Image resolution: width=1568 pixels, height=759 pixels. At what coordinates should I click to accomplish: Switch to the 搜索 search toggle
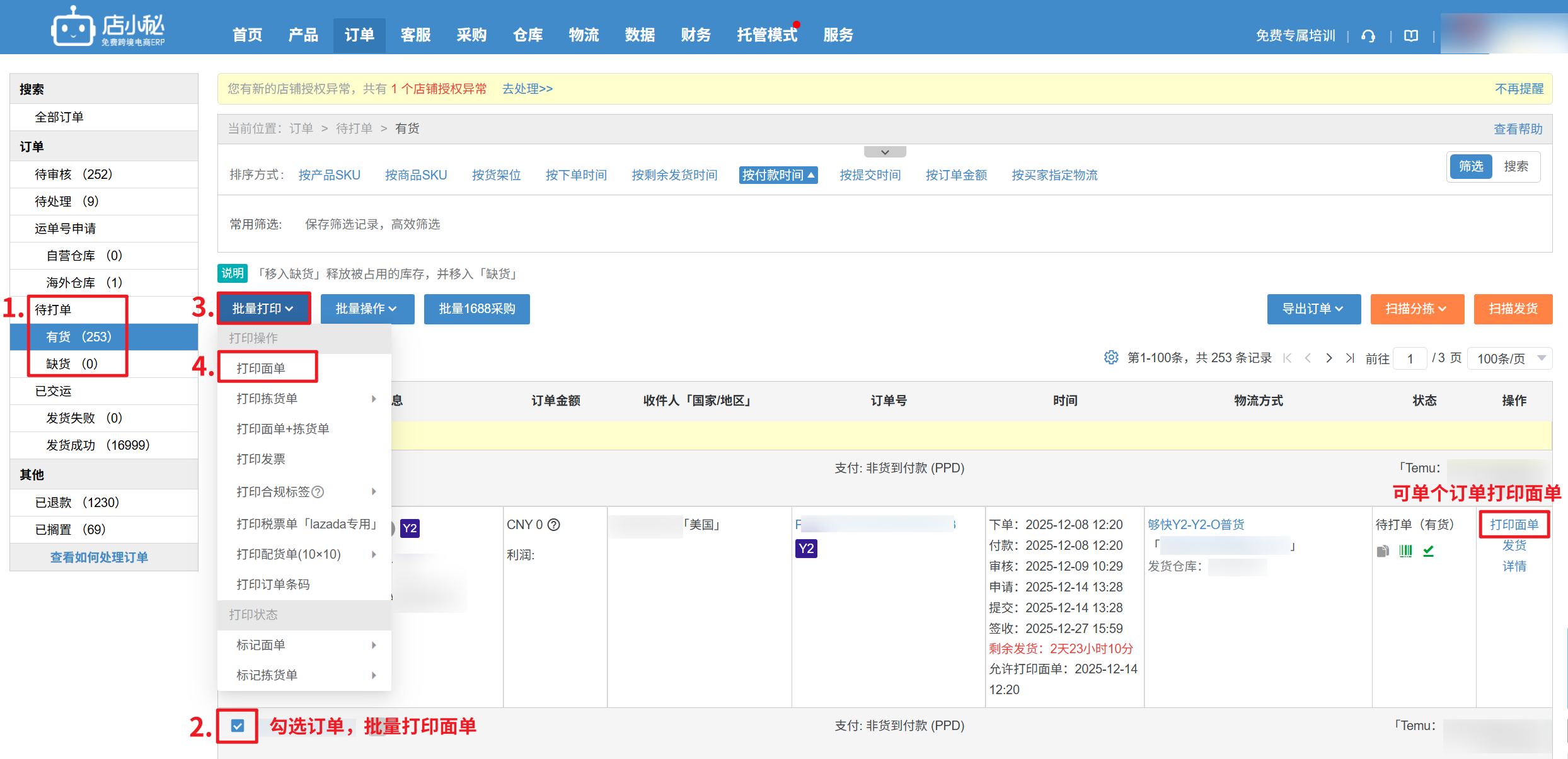1516,166
